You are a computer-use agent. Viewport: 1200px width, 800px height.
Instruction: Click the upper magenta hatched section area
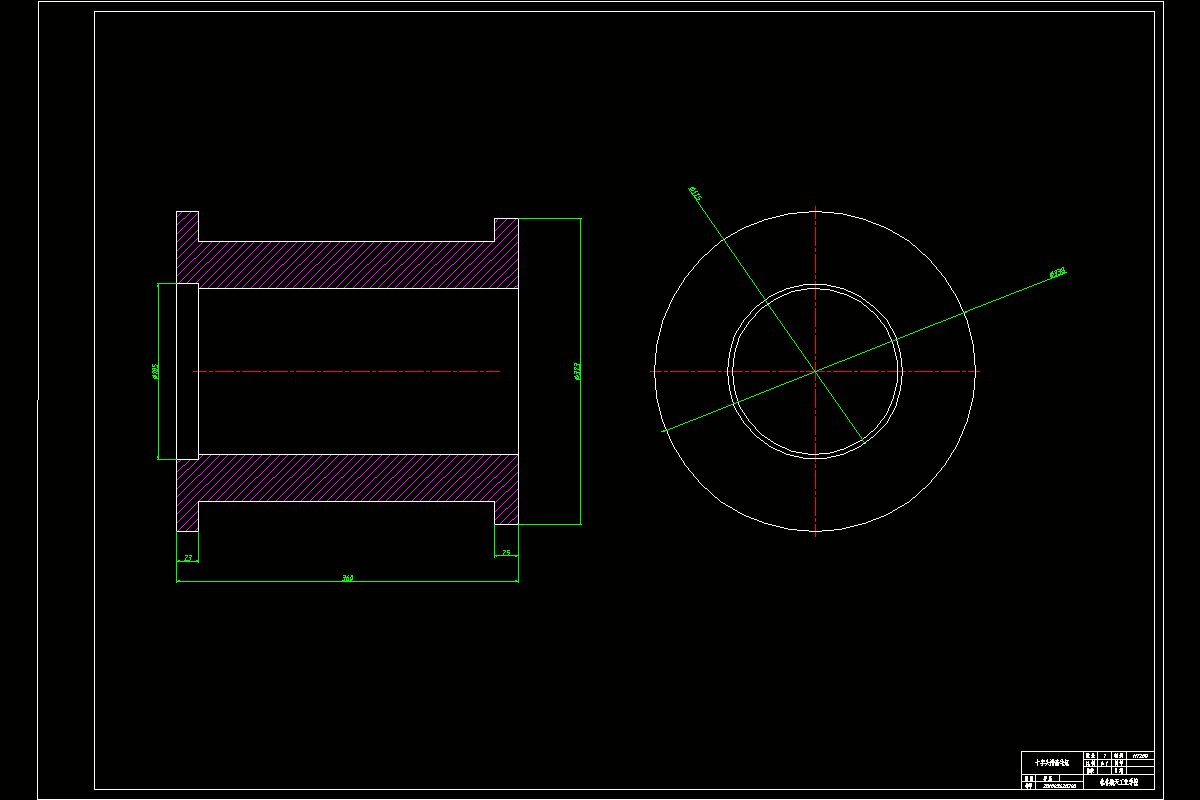(347, 265)
